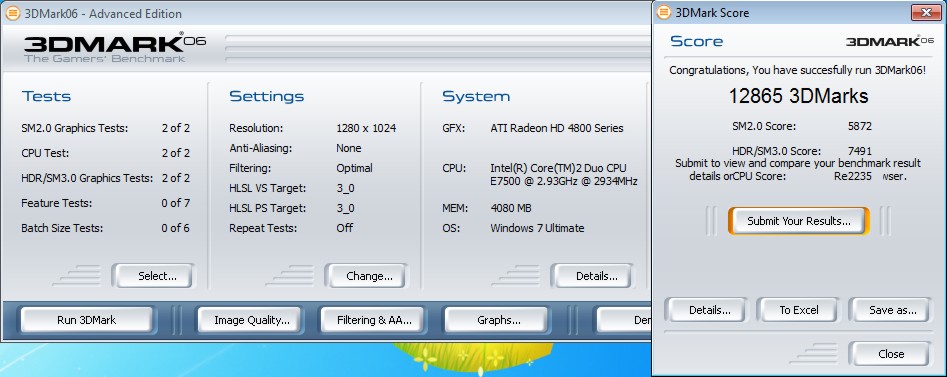Viewport: 947px width, 377px height.
Task: Open Image Quality options
Action: 252,320
